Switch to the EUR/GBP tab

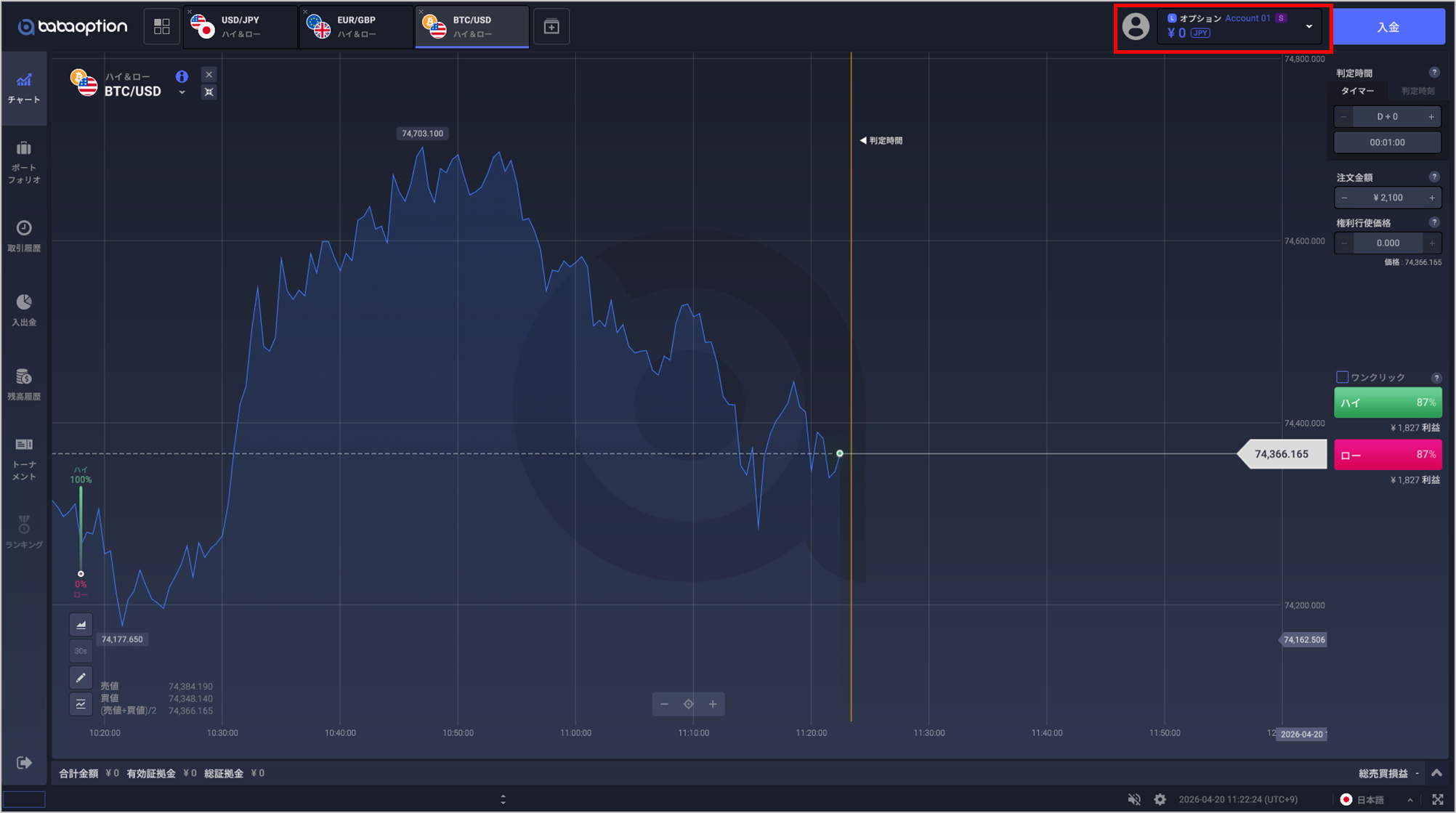click(356, 27)
